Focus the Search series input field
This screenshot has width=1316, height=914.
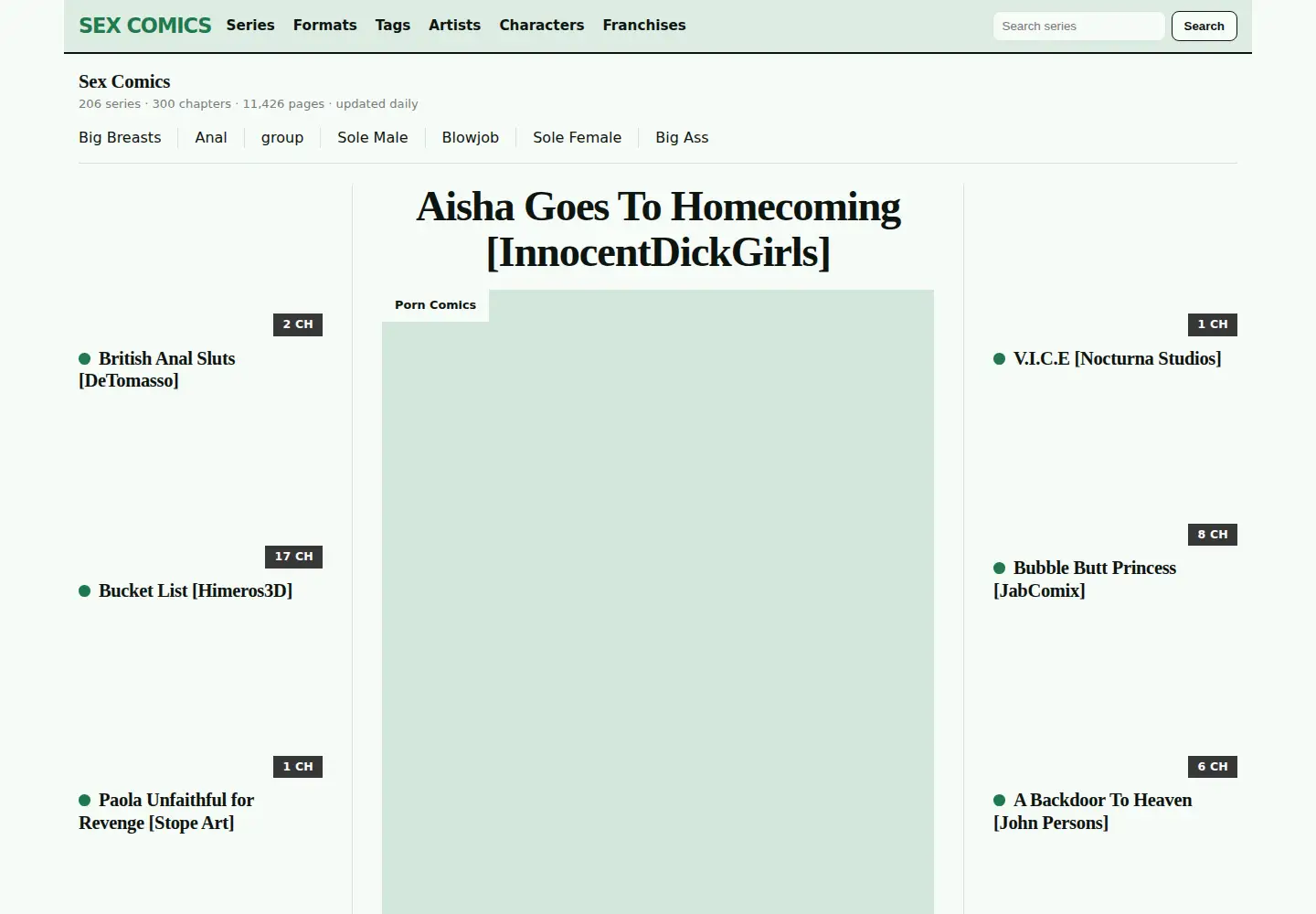pyautogui.click(x=1078, y=26)
